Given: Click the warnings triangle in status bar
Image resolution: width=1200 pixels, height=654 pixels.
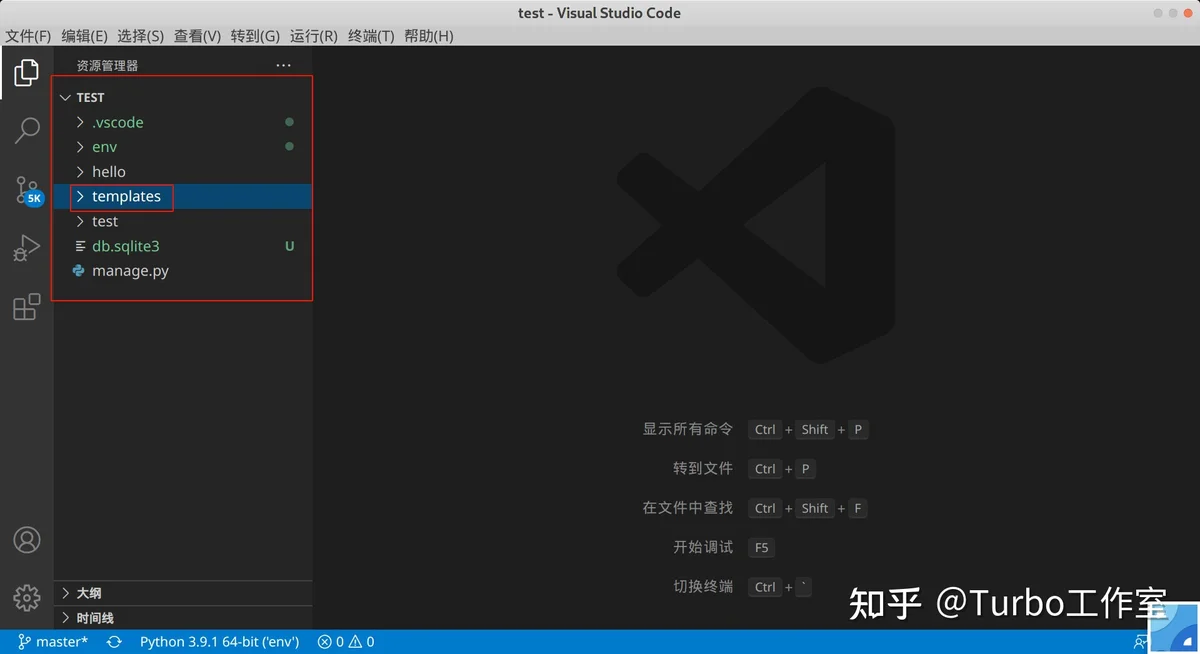Looking at the screenshot, I should [357, 642].
